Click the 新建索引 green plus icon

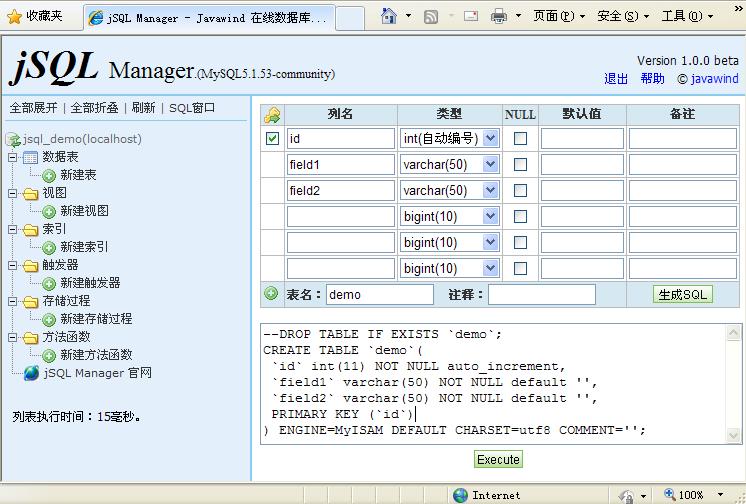(49, 247)
